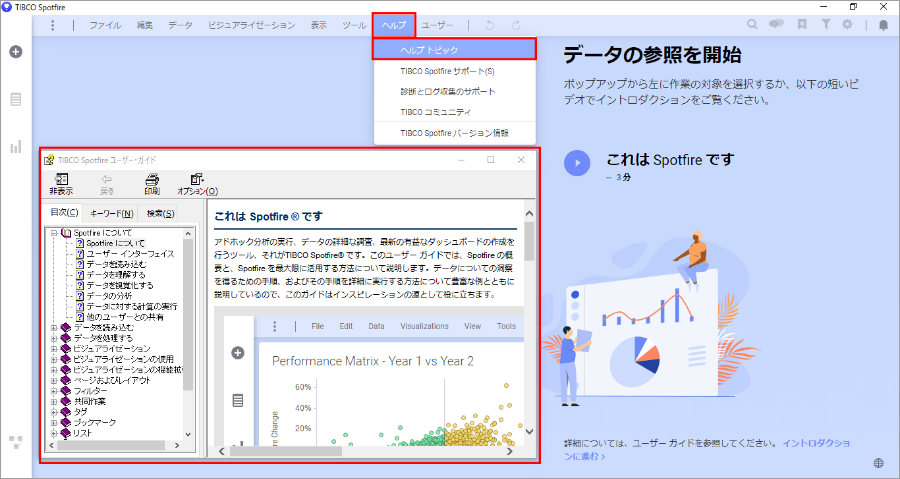Open the ユーザー menu
The image size is (900, 479).
click(437, 25)
